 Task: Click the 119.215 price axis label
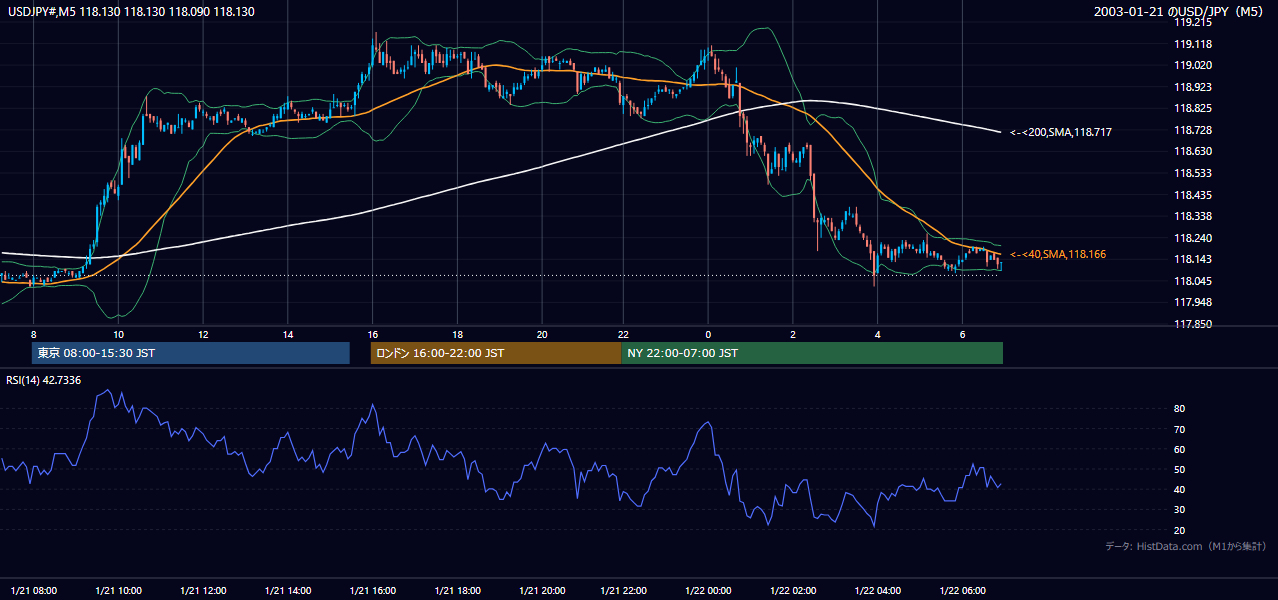click(x=1193, y=22)
